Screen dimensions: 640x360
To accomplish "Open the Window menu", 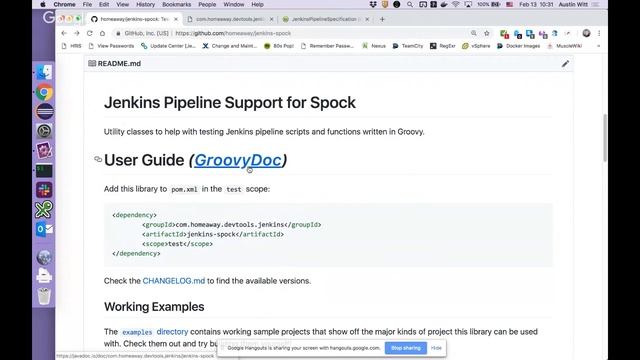I will [x=234, y=4].
